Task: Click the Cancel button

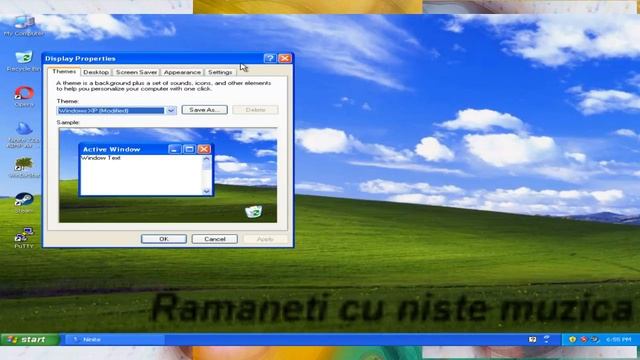Action: point(215,239)
